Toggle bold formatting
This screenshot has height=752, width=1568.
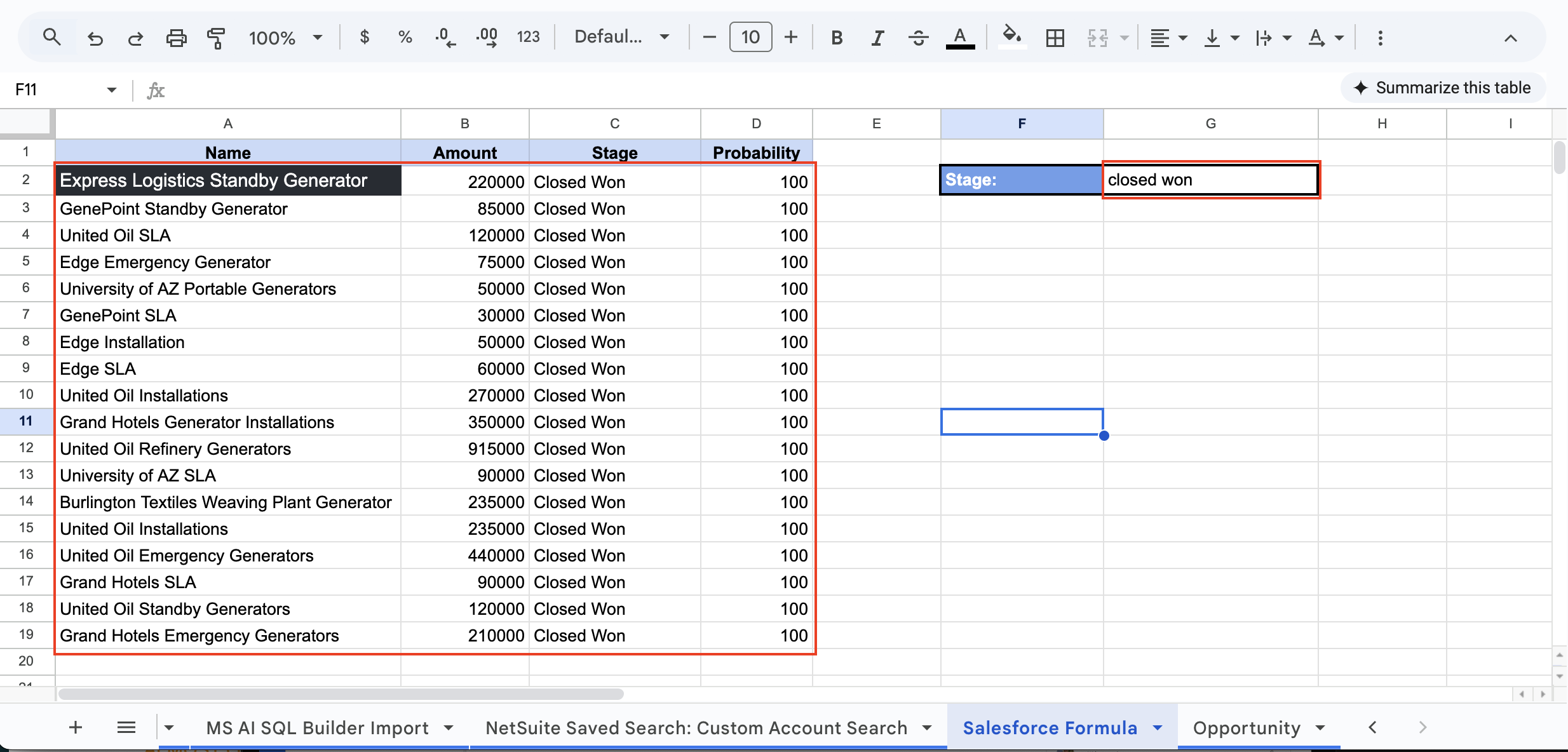point(836,37)
